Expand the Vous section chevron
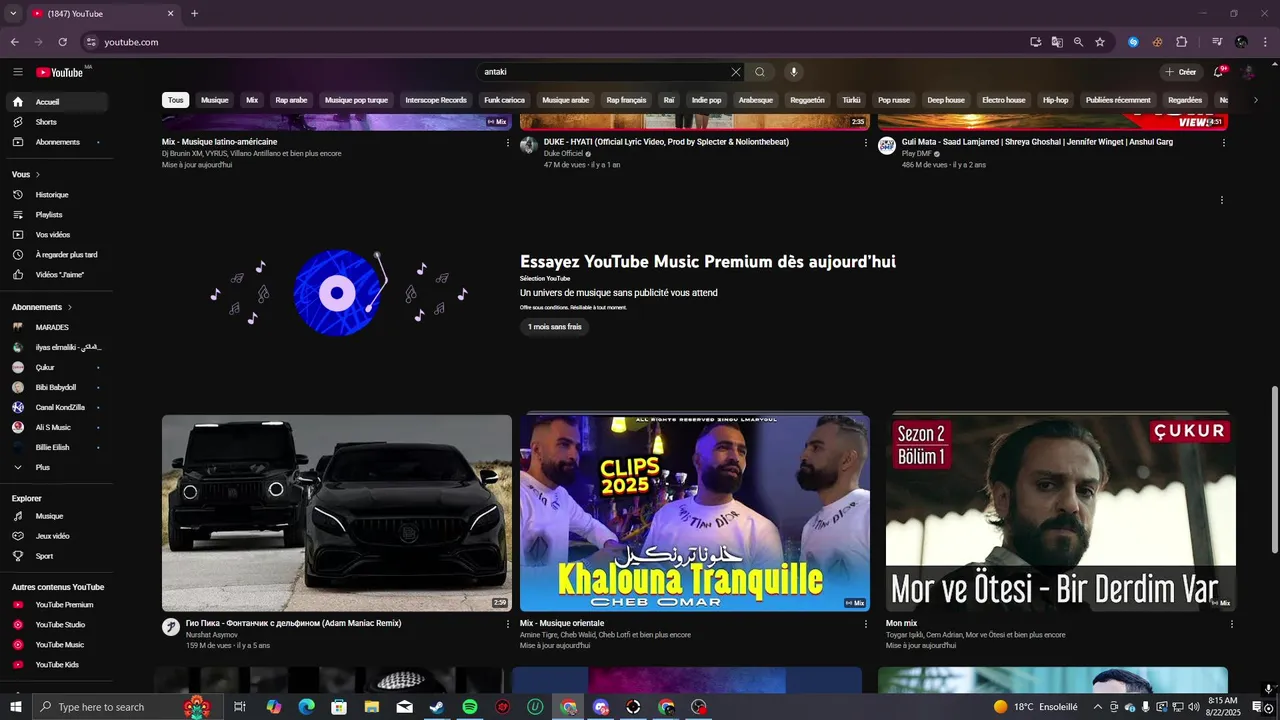The width and height of the screenshot is (1280, 720). point(39,175)
